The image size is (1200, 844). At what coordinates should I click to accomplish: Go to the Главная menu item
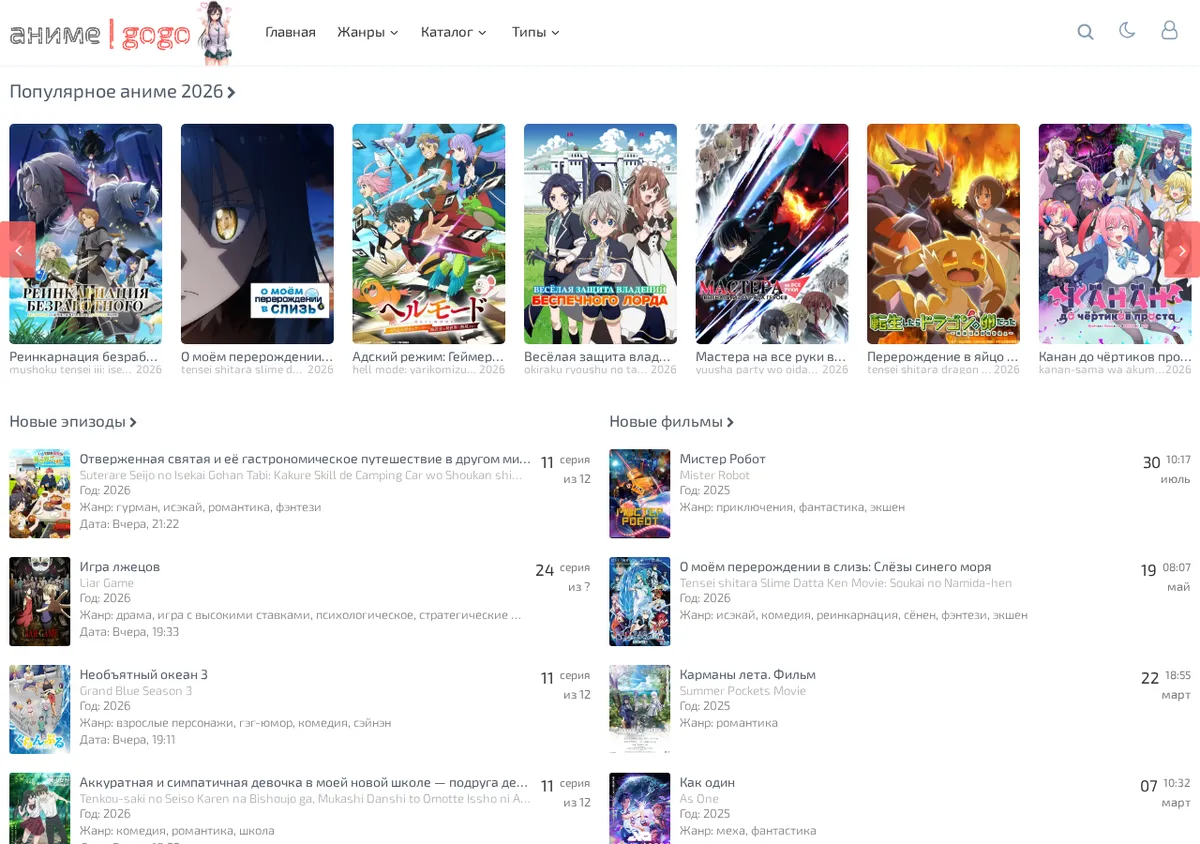point(290,32)
